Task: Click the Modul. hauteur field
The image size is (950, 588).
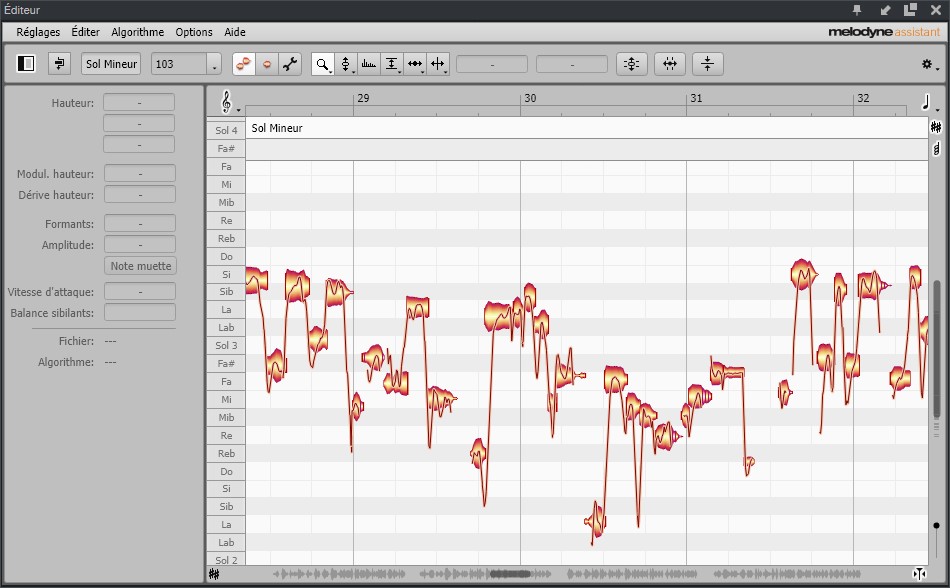Action: (x=140, y=173)
